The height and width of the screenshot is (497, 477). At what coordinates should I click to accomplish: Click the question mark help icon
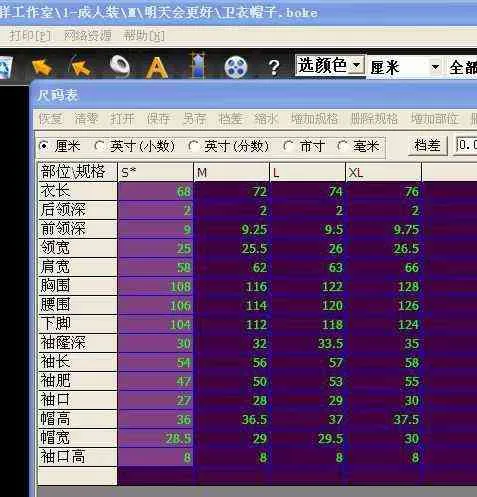pyautogui.click(x=274, y=67)
